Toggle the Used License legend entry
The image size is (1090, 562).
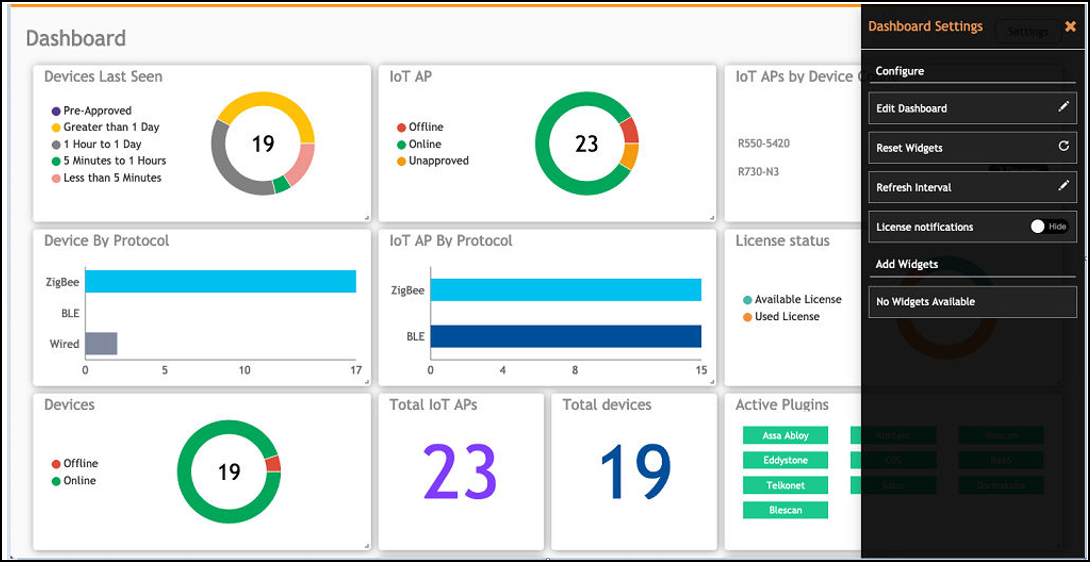coord(781,316)
